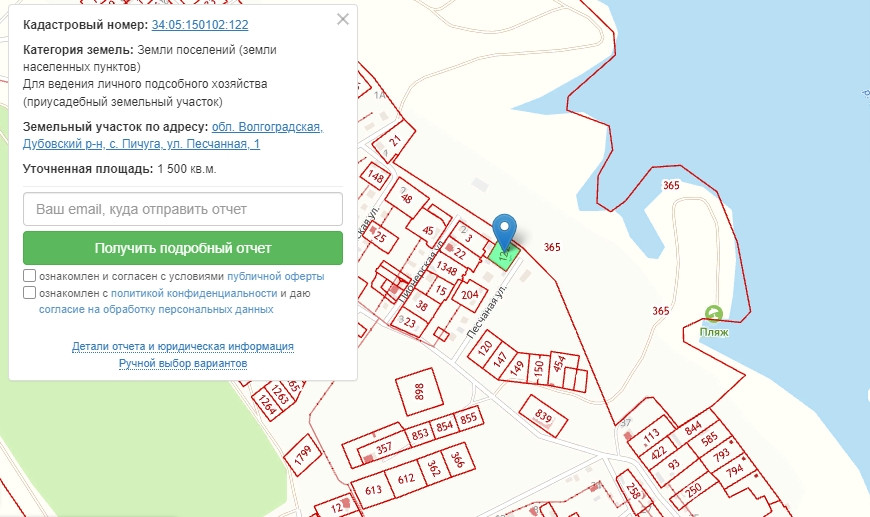
Task: Open the personal data processing consent link
Action: (x=156, y=310)
